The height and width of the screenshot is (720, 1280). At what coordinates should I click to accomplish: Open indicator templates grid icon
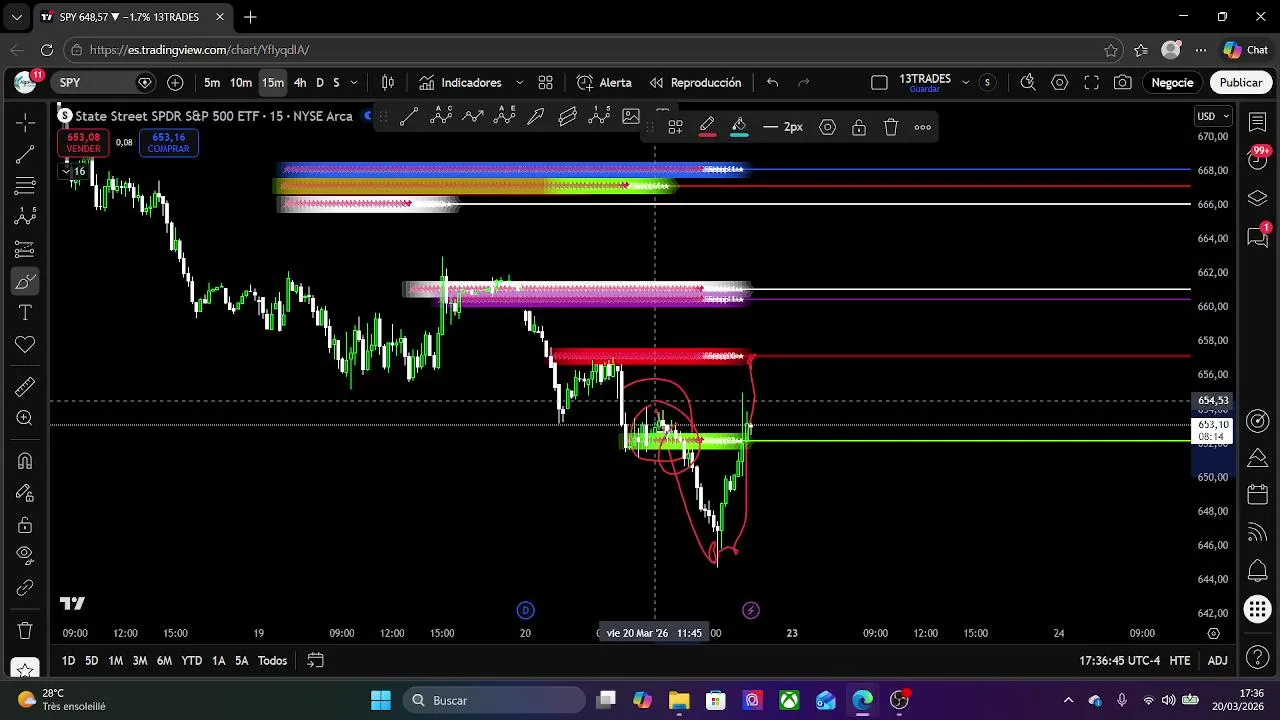click(545, 83)
